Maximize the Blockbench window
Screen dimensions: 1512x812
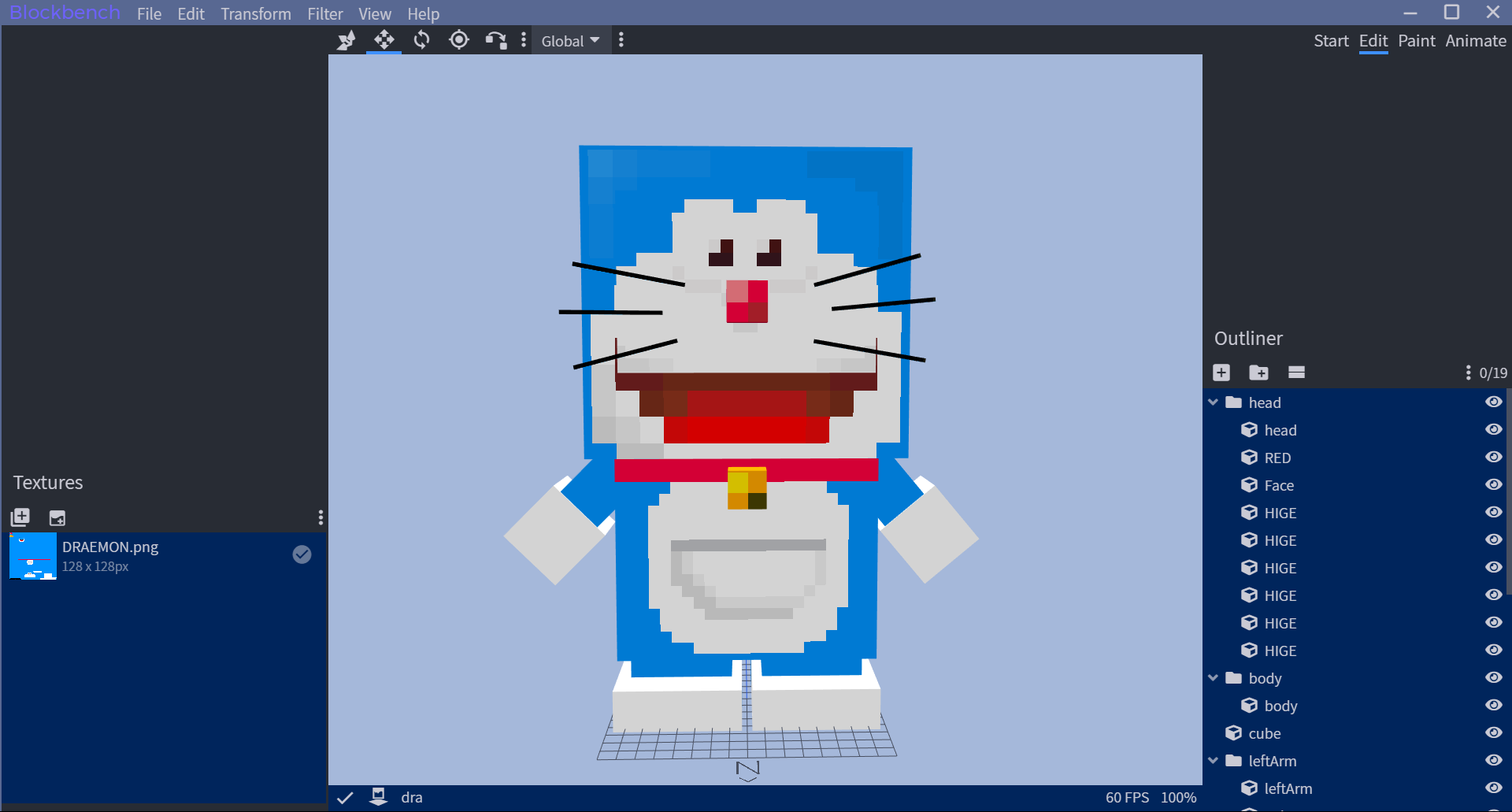coord(1451,12)
